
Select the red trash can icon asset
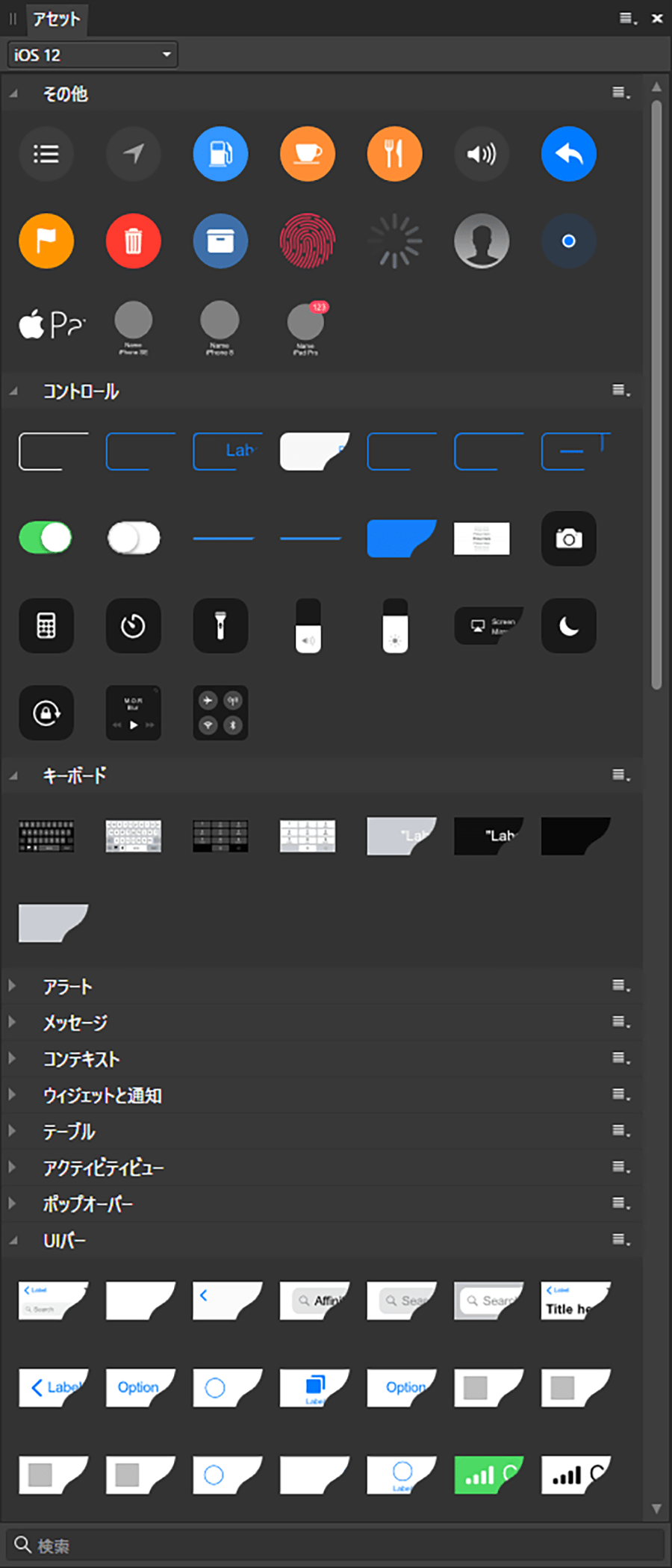pyautogui.click(x=133, y=241)
